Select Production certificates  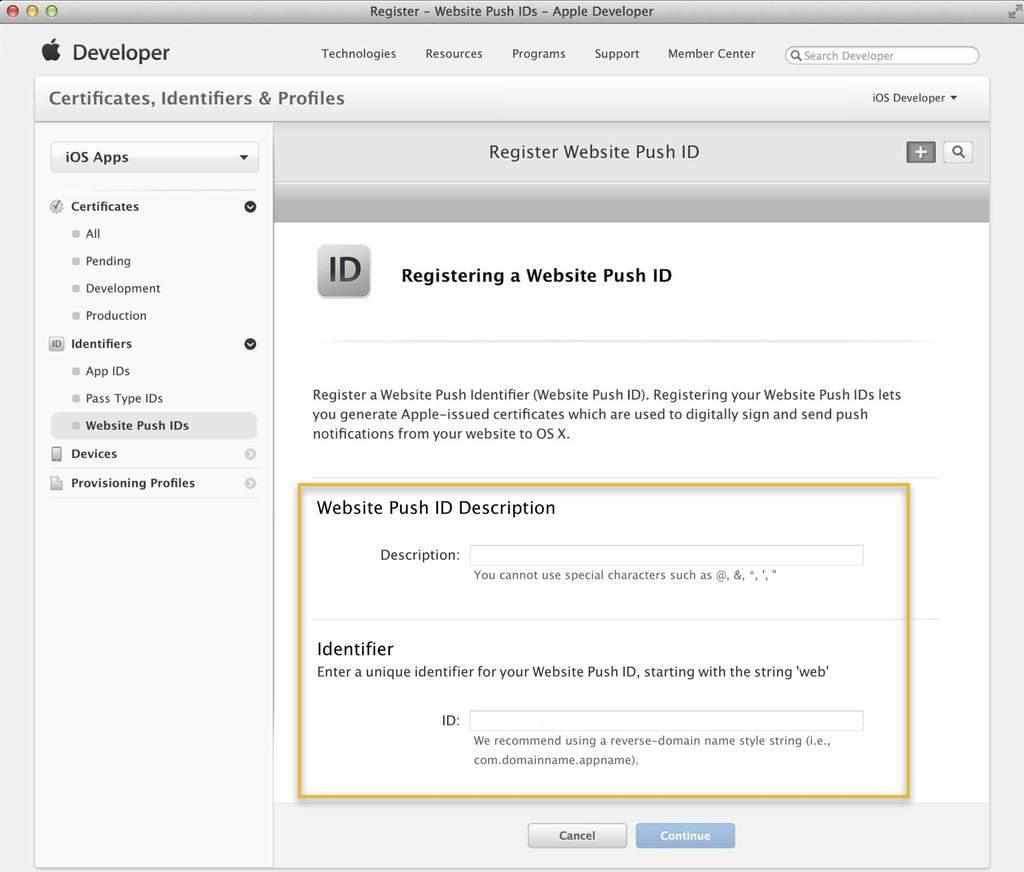coord(116,315)
